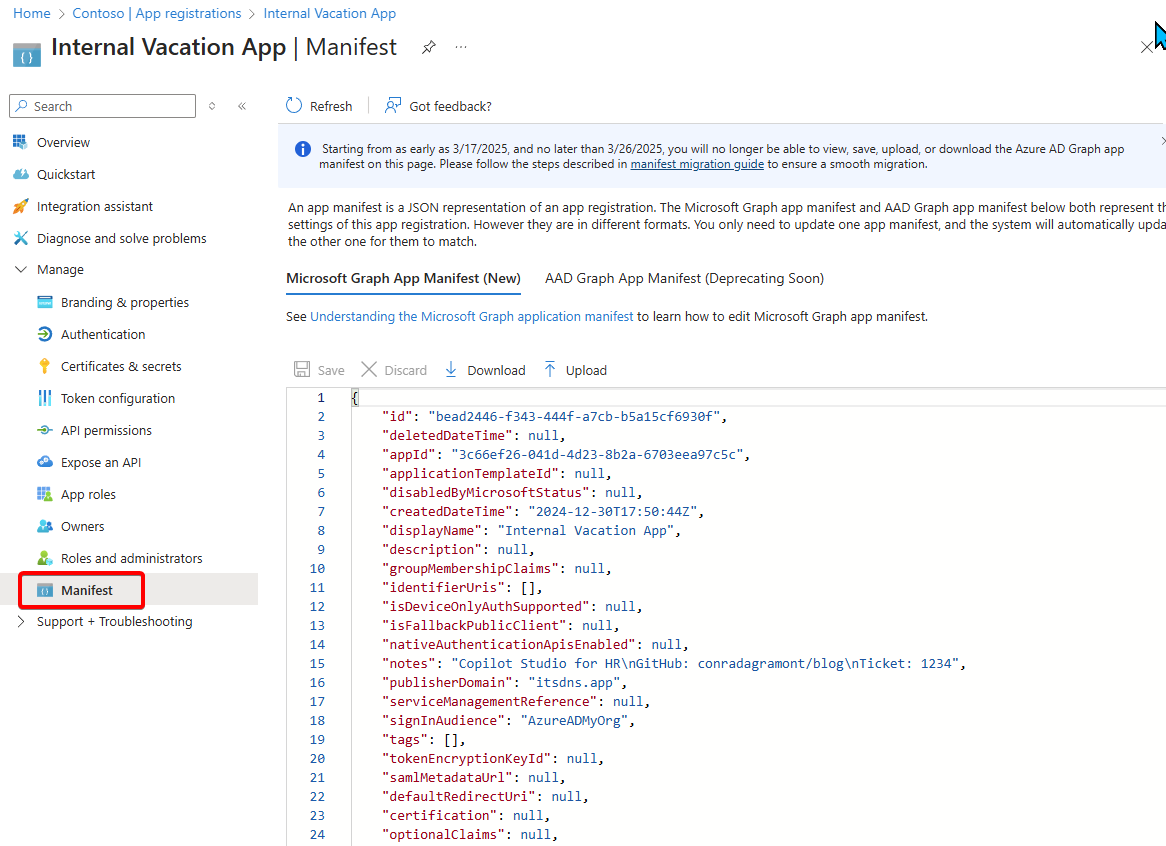The image size is (1166, 846).
Task: Click the Download text label
Action: 496,370
